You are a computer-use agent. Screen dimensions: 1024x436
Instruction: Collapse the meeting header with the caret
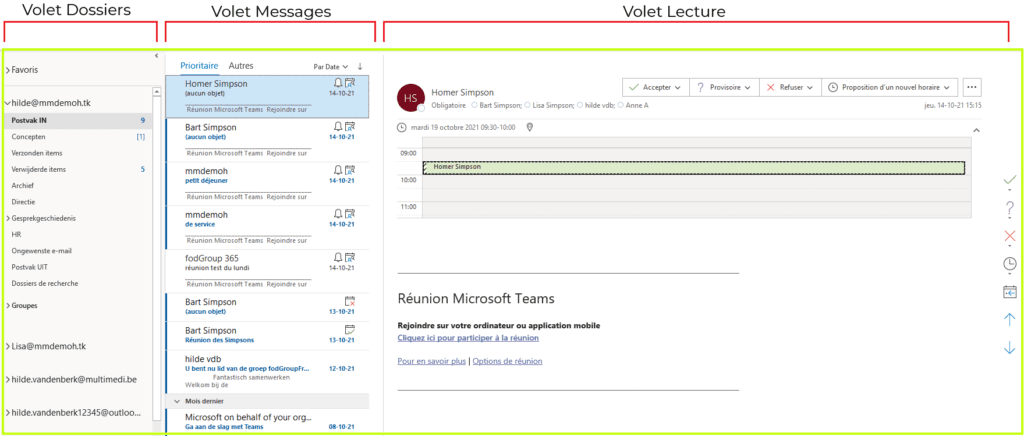tap(974, 128)
